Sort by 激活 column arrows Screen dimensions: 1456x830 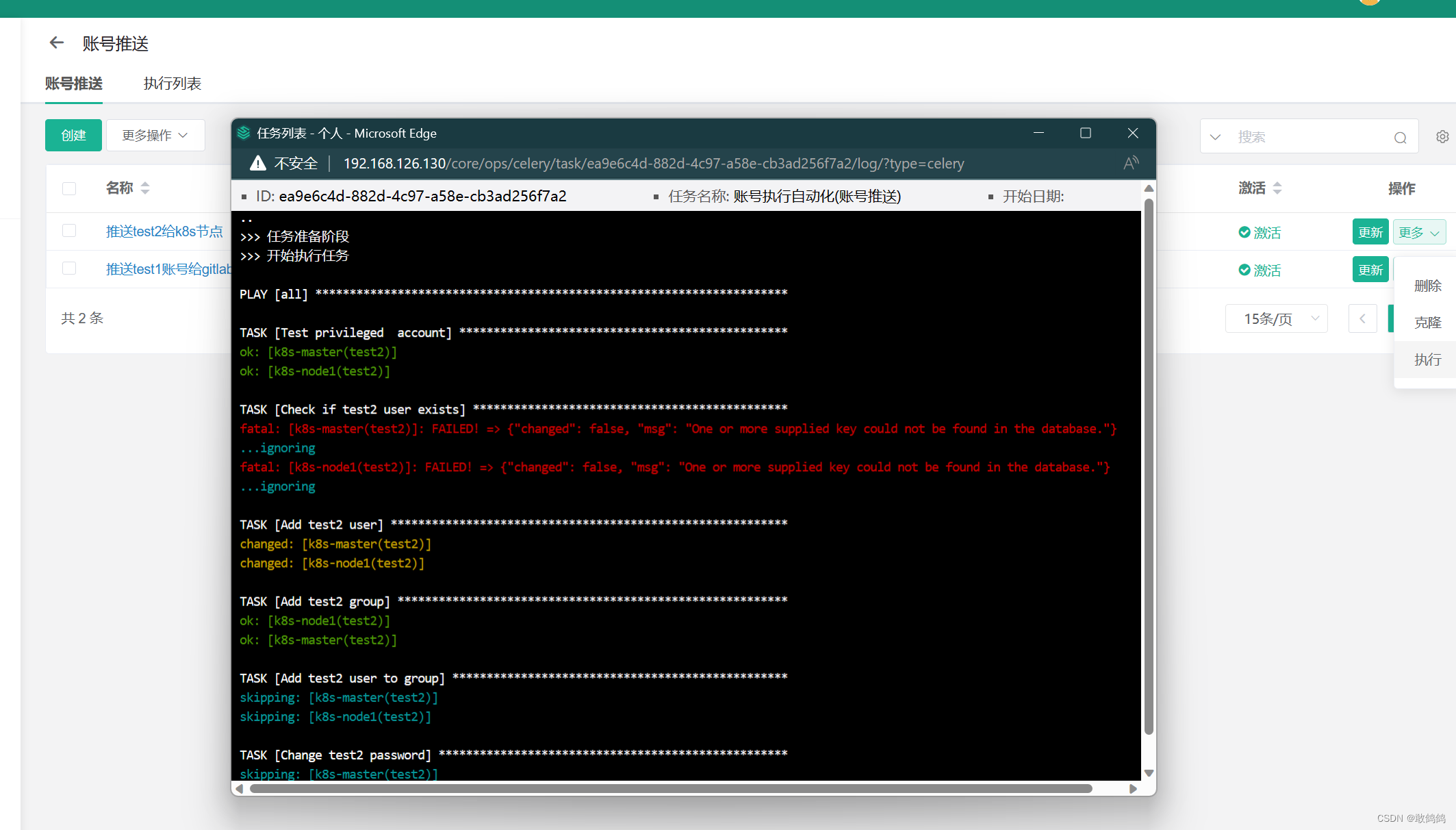point(1277,188)
